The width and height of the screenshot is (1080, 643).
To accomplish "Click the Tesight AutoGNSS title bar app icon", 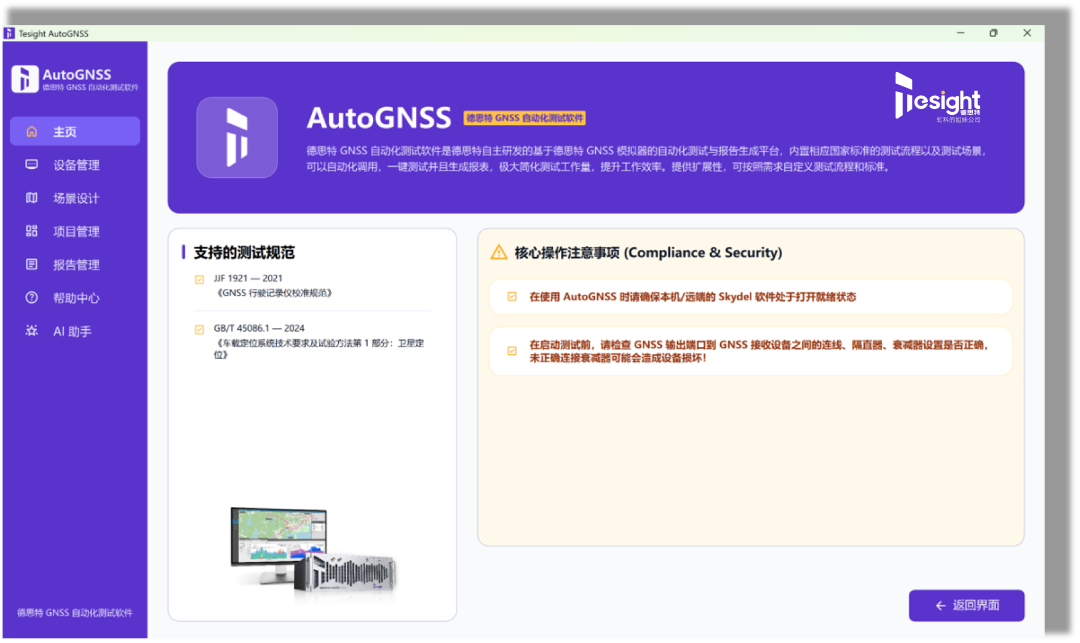I will click(x=9, y=33).
